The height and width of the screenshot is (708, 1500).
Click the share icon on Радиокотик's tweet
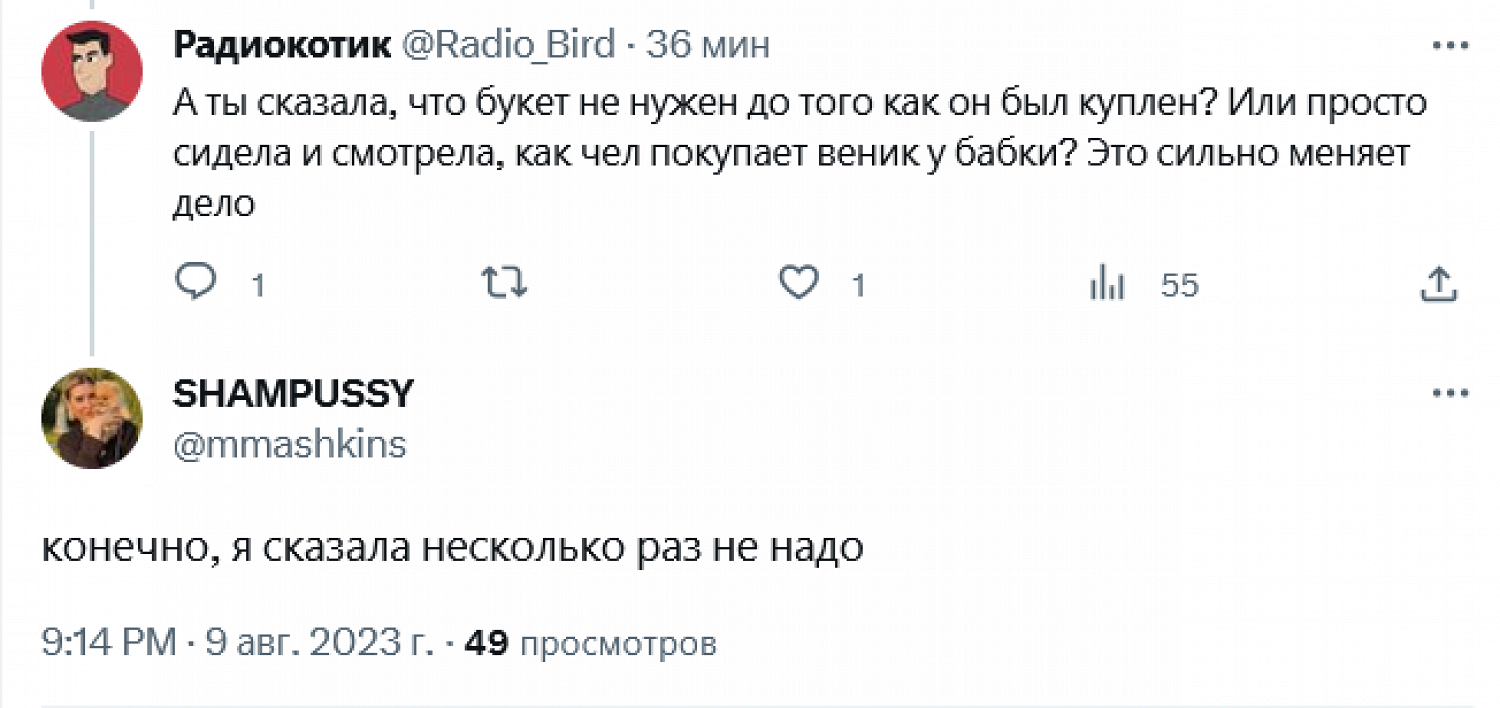pos(1438,285)
